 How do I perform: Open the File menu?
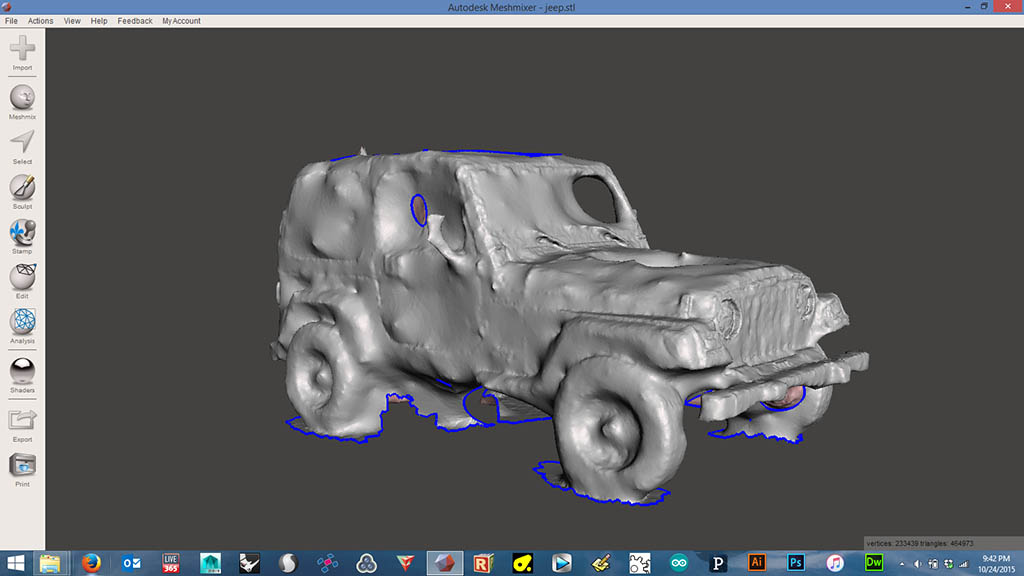[x=11, y=21]
